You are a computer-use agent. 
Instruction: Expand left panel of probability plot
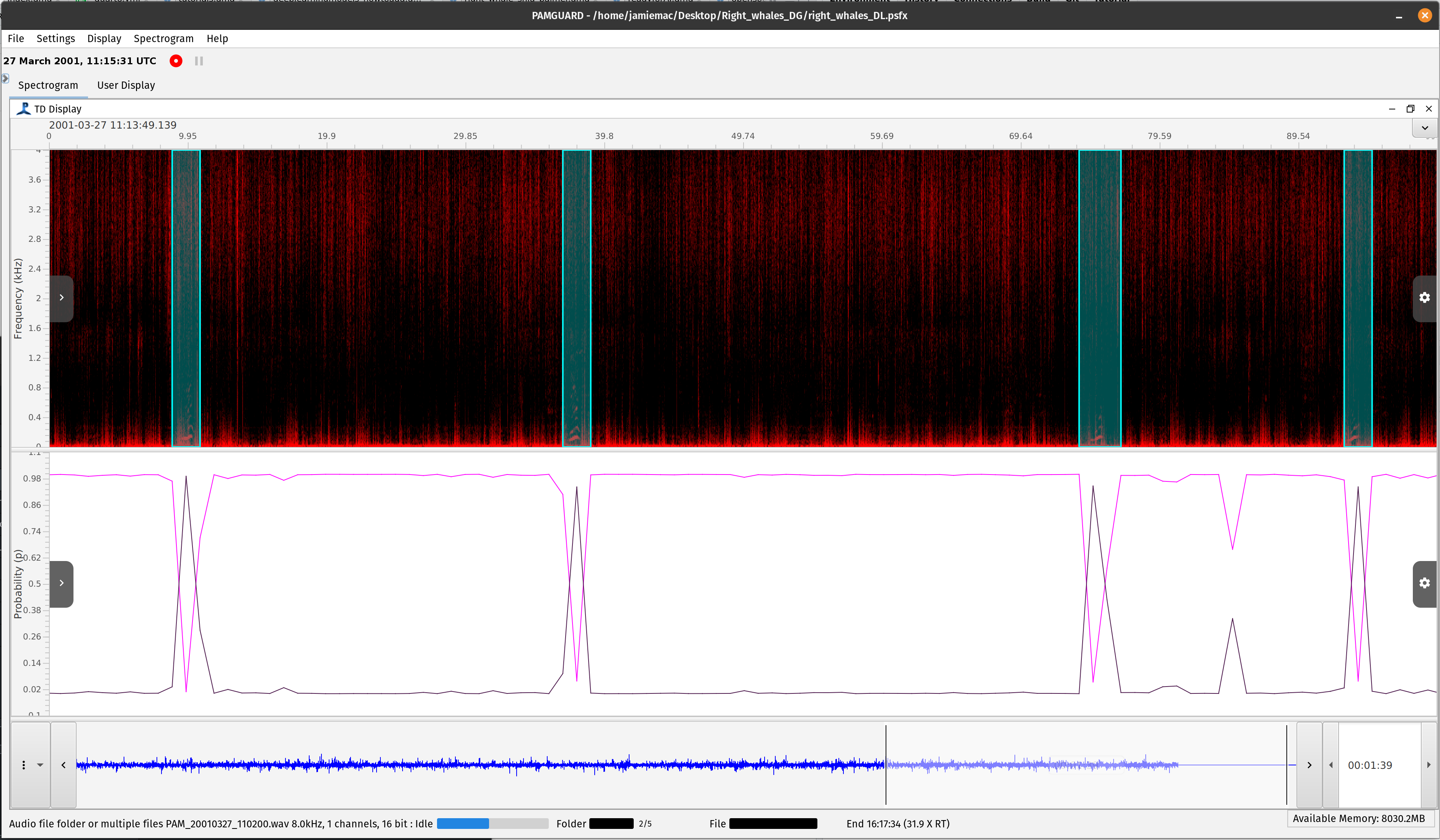62,583
